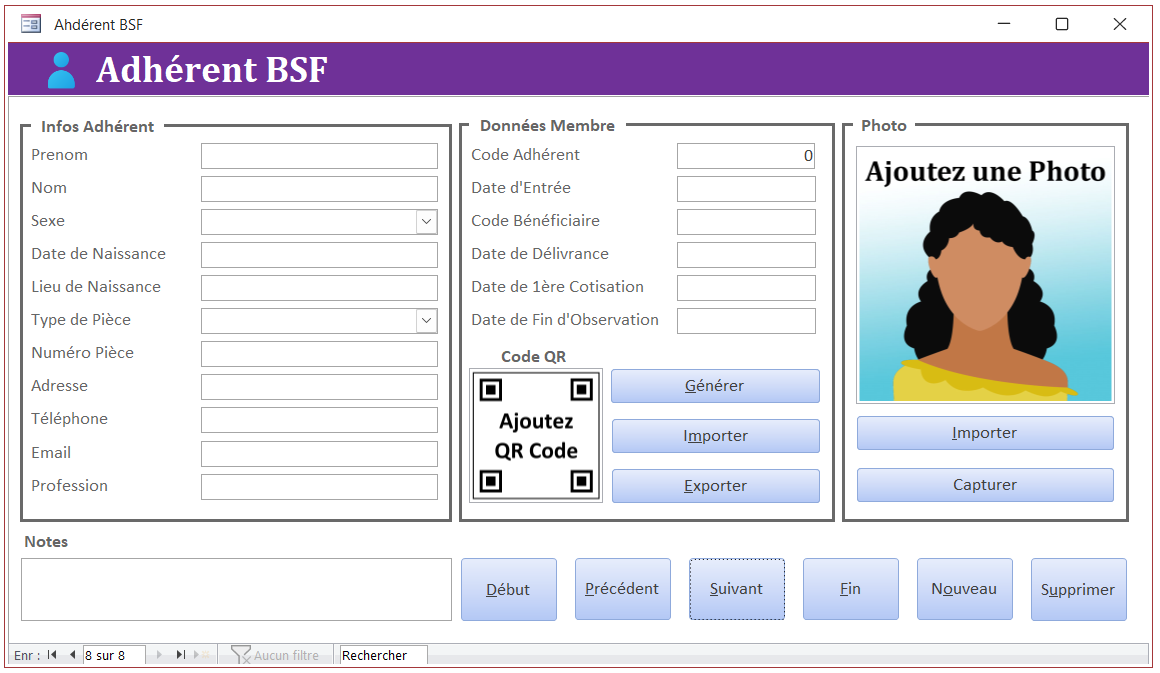Click the new blank record arrow icon
Screen dimensions: 1160x673
click(200, 655)
